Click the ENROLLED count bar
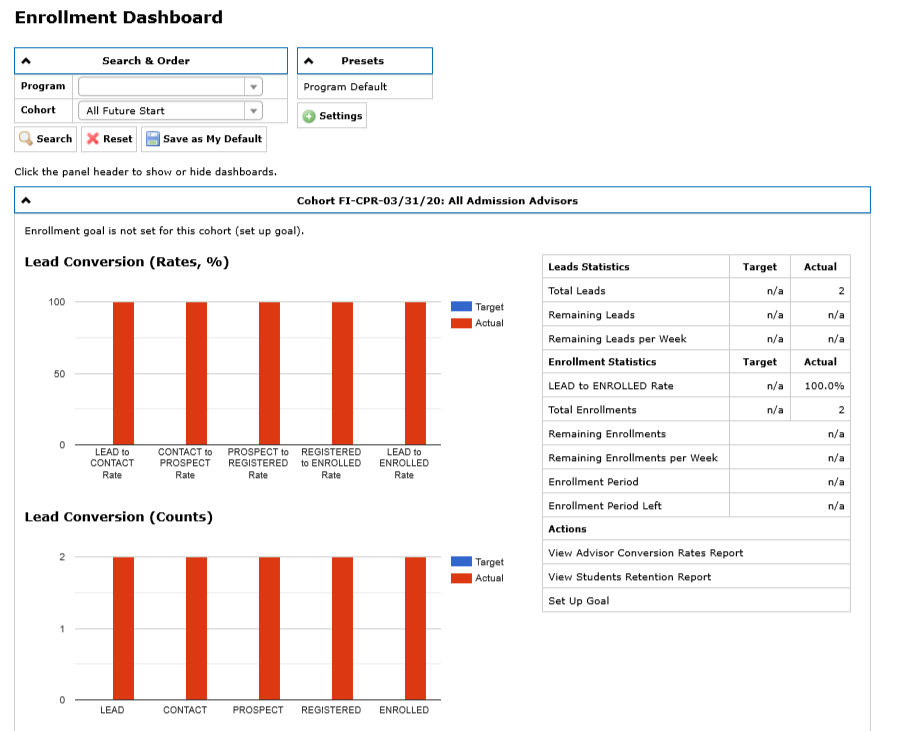913x731 pixels. tap(415, 628)
